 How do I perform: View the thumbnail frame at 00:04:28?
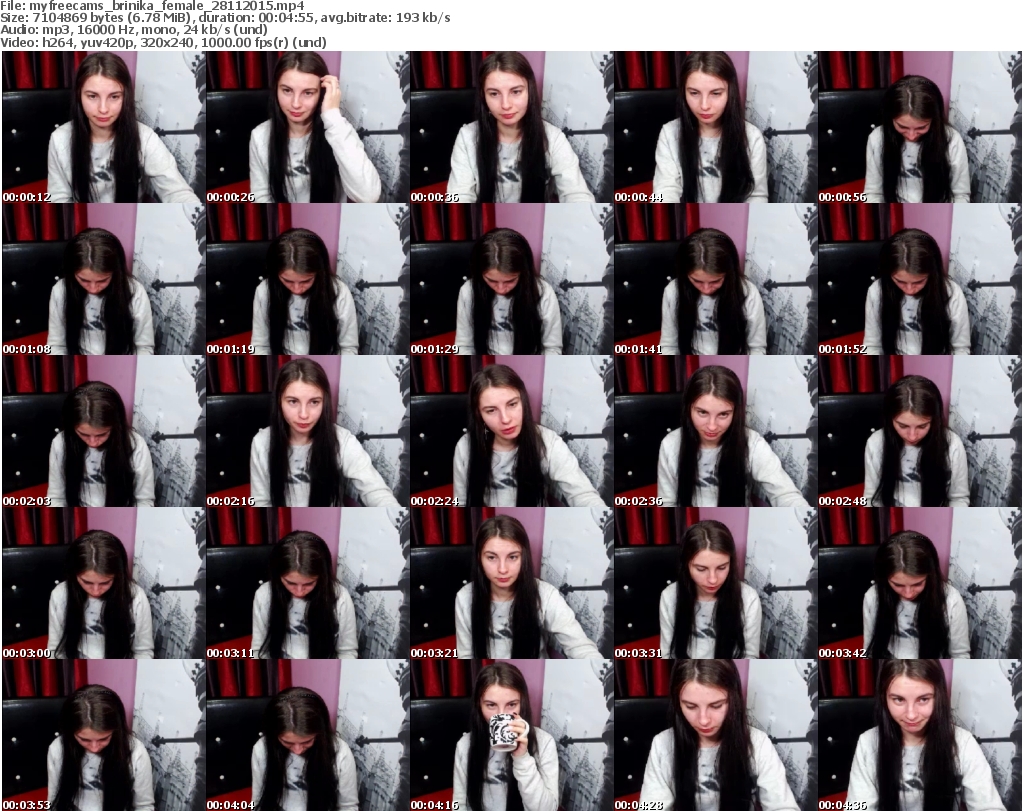715,735
